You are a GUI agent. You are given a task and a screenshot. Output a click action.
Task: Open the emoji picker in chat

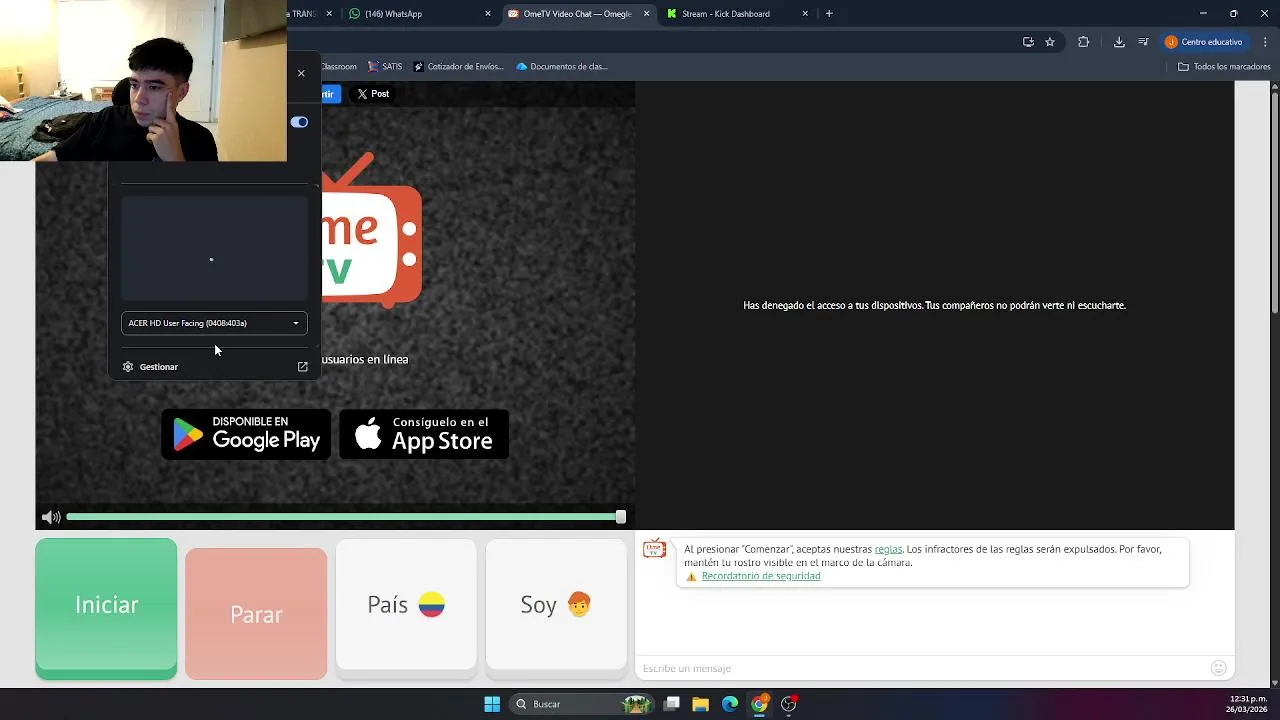point(1218,668)
